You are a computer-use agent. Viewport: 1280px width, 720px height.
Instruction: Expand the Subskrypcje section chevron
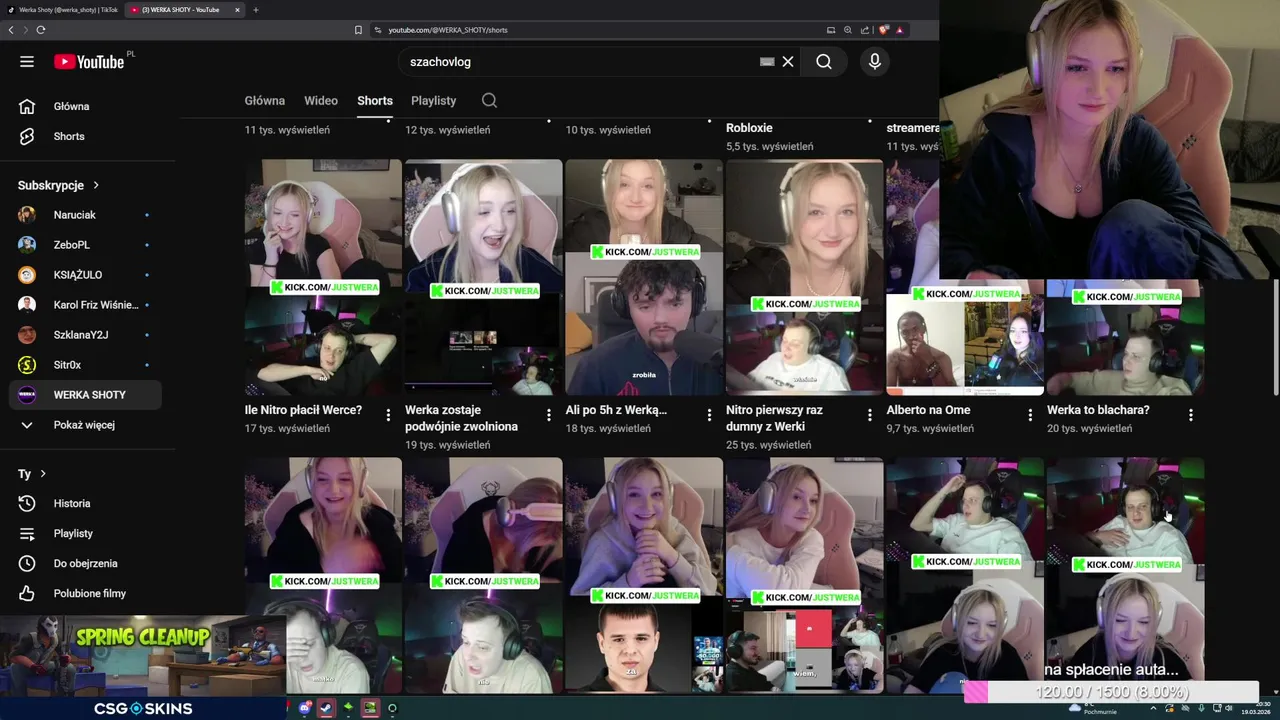pyautogui.click(x=96, y=185)
